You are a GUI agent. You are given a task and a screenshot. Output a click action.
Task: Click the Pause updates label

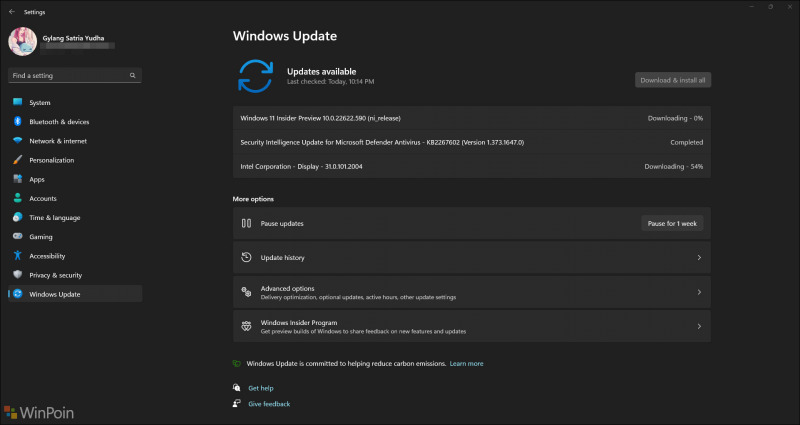pyautogui.click(x=282, y=223)
